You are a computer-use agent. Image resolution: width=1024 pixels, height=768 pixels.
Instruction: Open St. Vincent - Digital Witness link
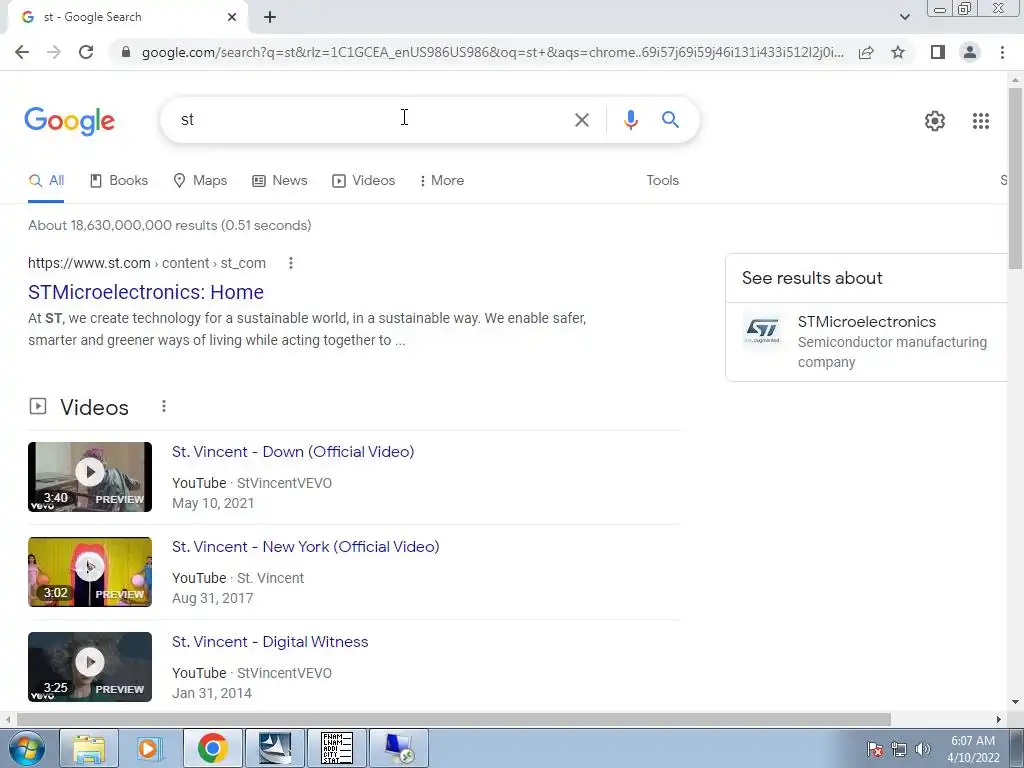point(270,642)
